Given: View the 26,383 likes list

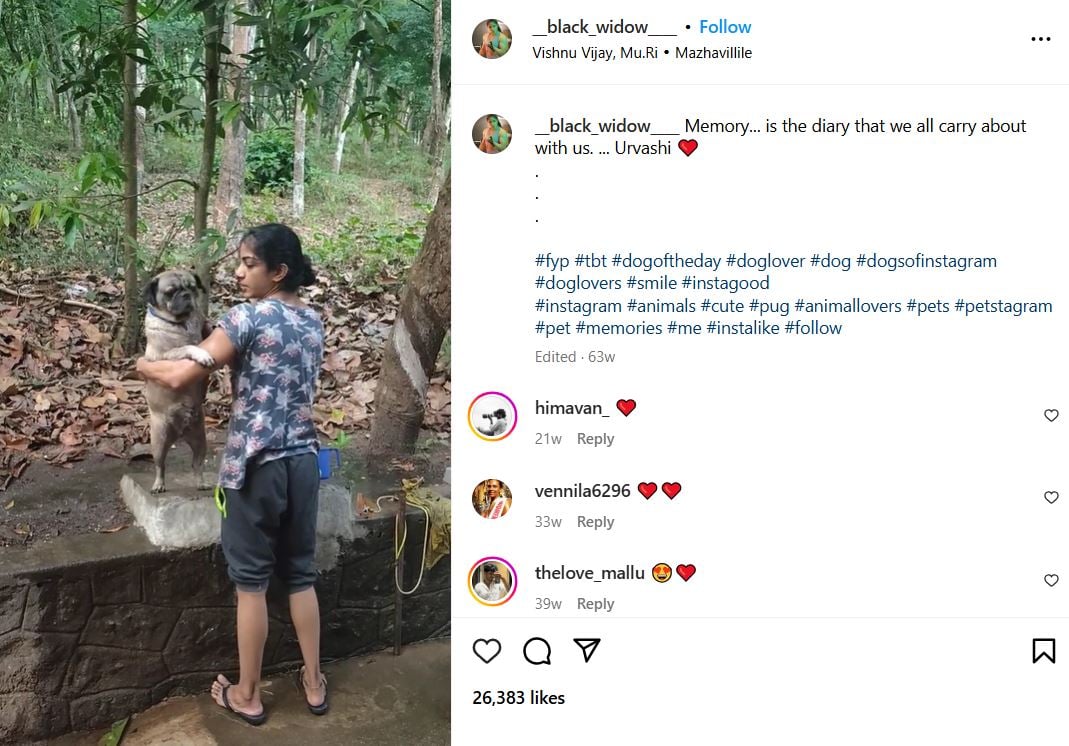Looking at the screenshot, I should point(518,698).
